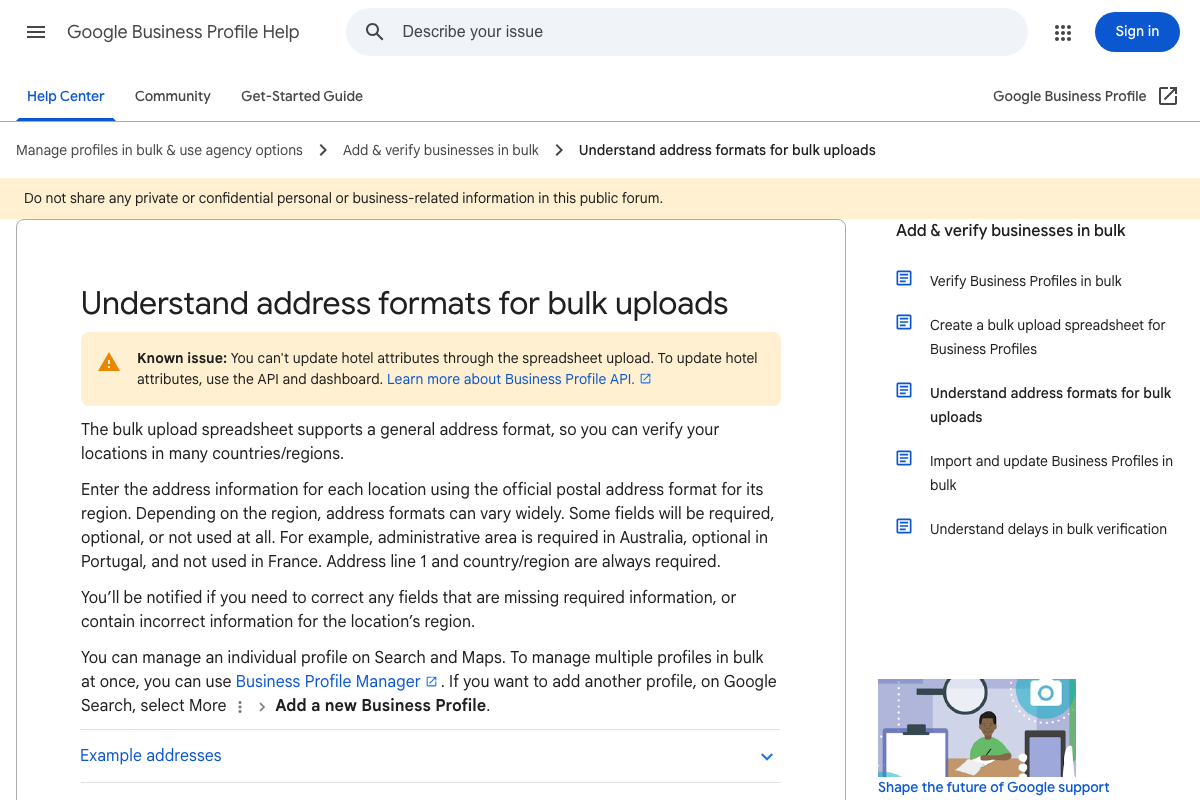Go to Add & verify businesses in bulk breadcrumb
This screenshot has width=1200, height=800.
(441, 150)
